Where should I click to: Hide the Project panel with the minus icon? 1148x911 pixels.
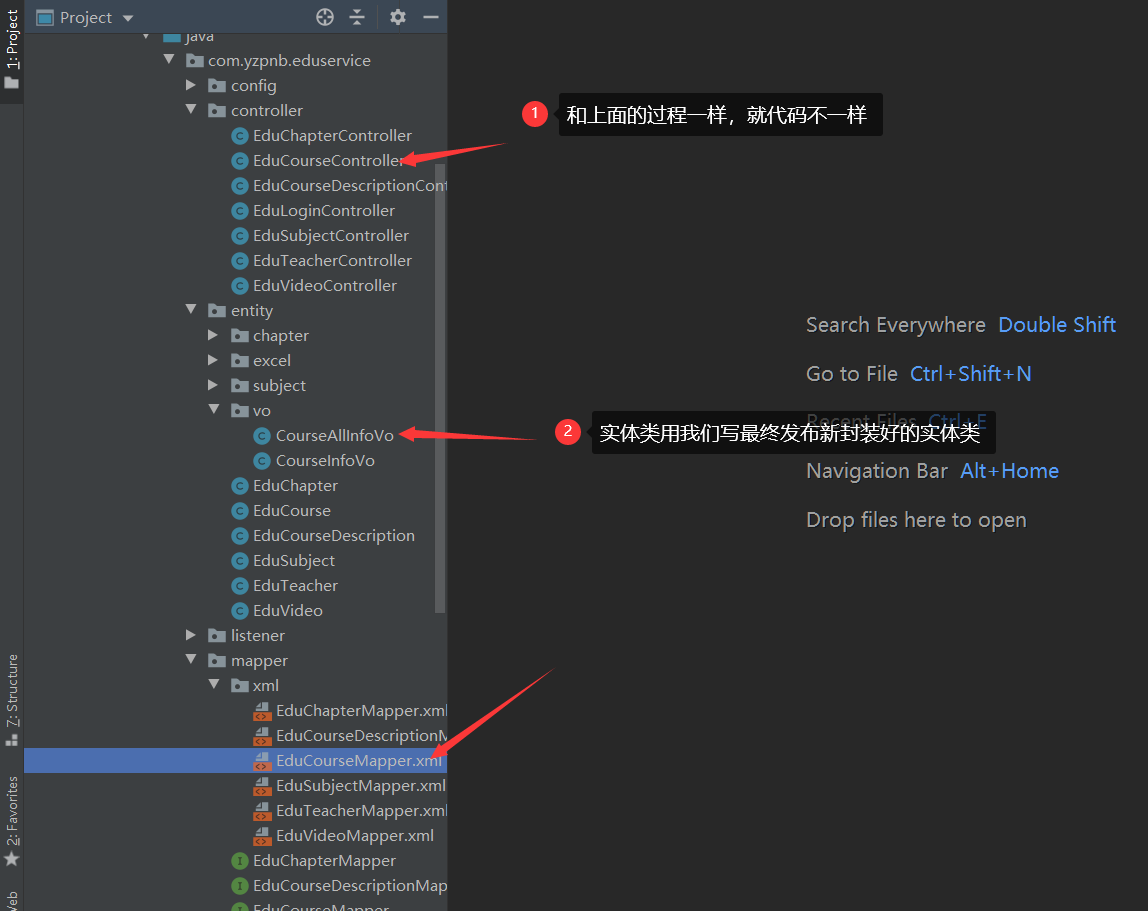[431, 17]
